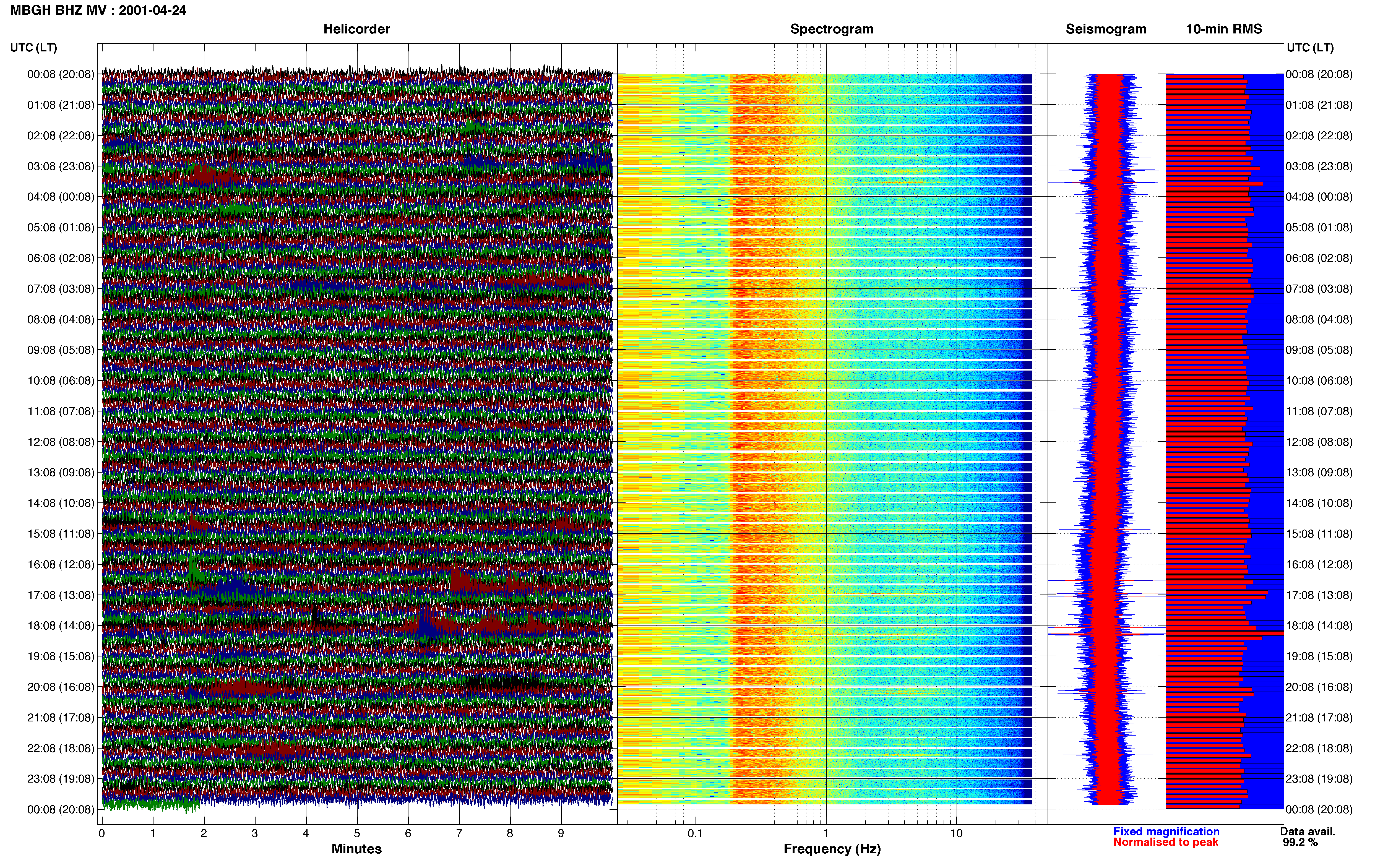Viewport: 1388px width, 868px height.
Task: Click the 'Minutes' x-axis label
Action: 356,848
